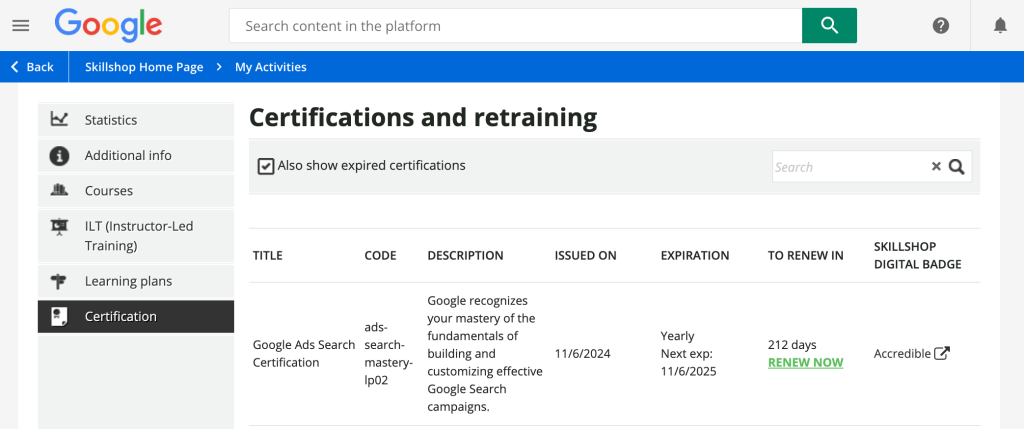Screen dimensions: 1024x429
Task: Click the TITLE column header
Action: pyautogui.click(x=267, y=255)
